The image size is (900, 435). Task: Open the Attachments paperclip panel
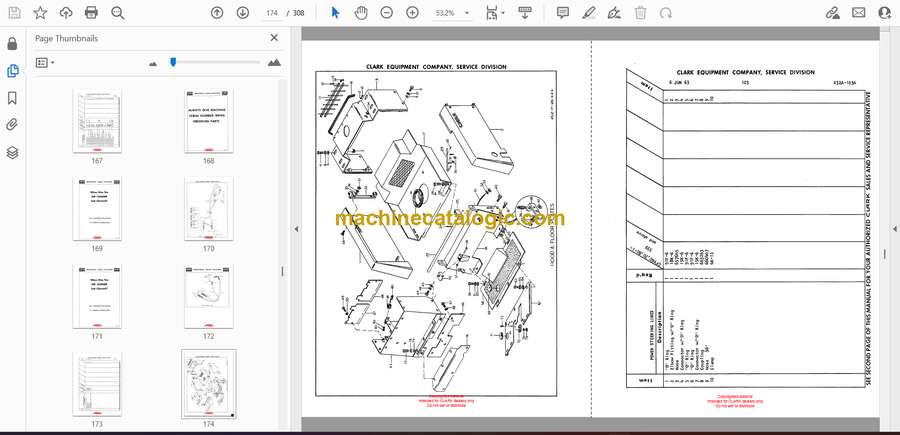click(13, 125)
